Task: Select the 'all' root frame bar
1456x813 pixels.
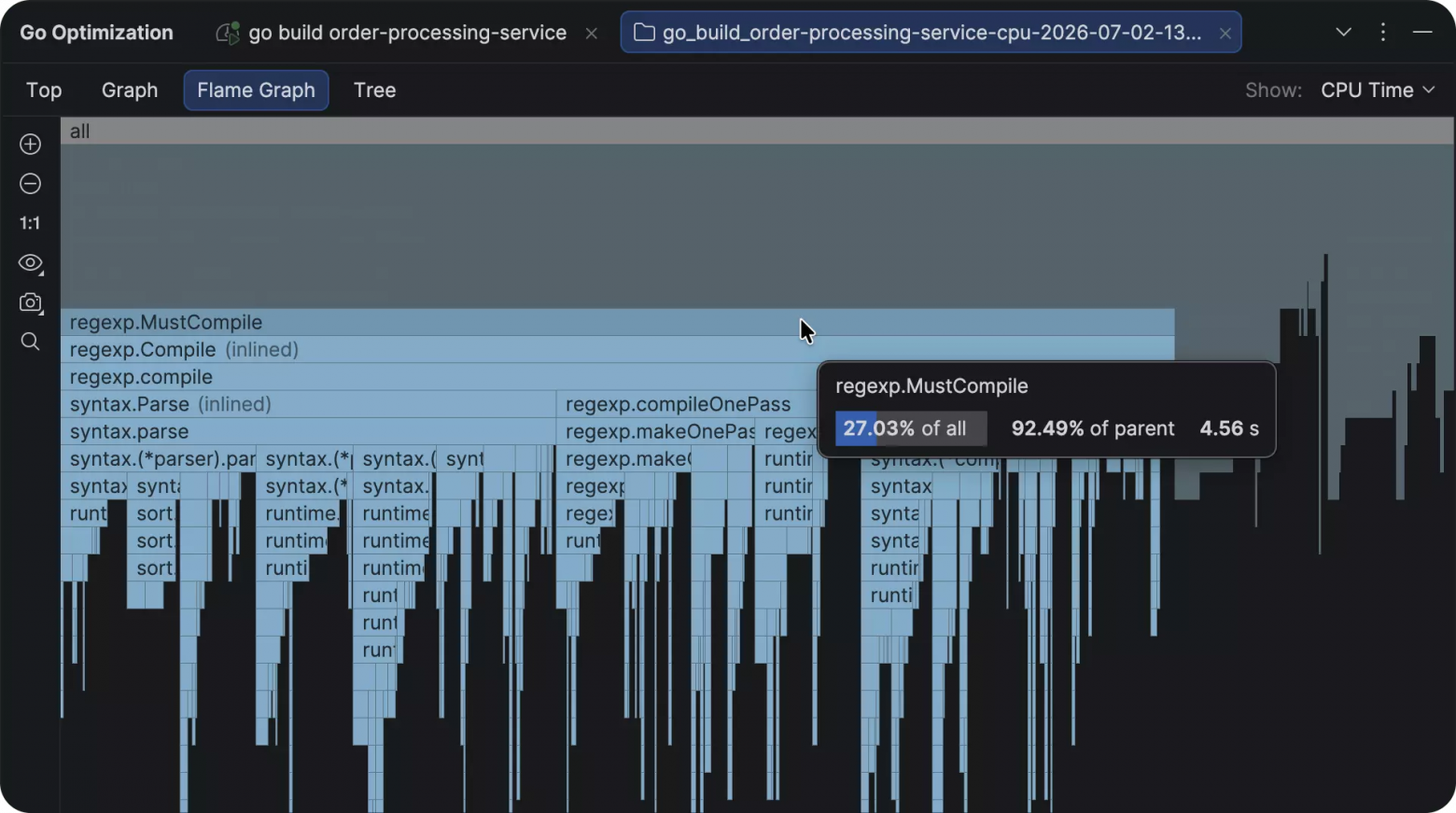Action: click(757, 131)
